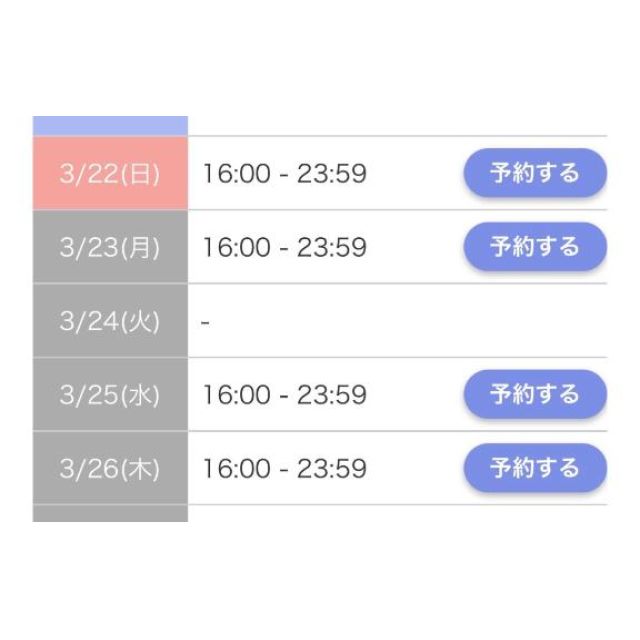Click the 16:00 start time for 3/26
Viewport: 640px width, 640px height.
[236, 468]
